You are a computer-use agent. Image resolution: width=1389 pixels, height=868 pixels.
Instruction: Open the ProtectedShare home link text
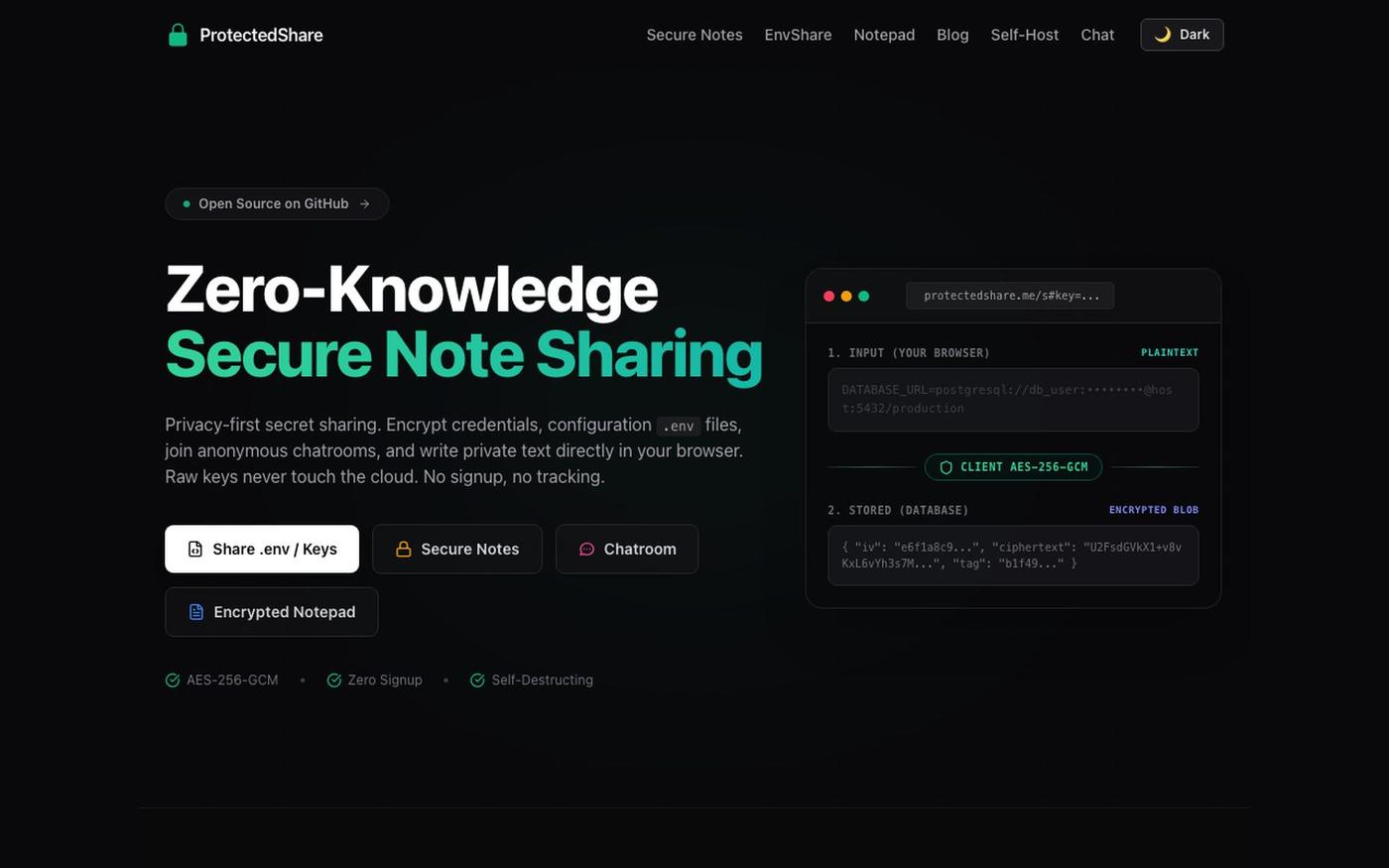pos(261,35)
